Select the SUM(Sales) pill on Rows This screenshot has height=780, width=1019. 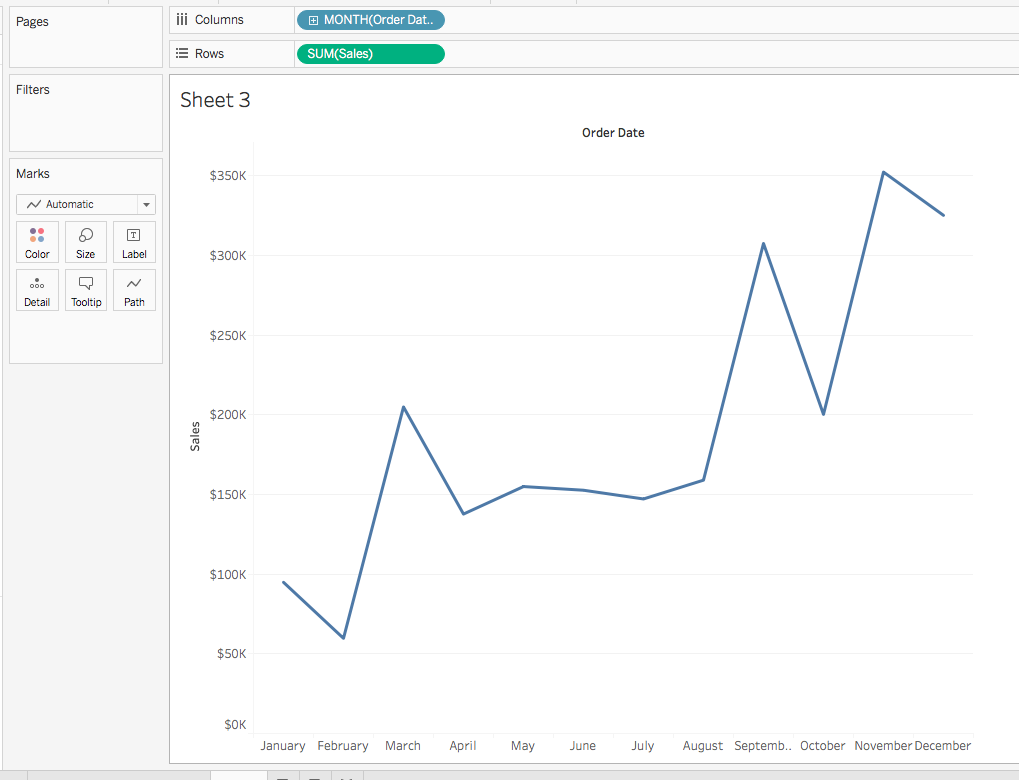point(370,54)
